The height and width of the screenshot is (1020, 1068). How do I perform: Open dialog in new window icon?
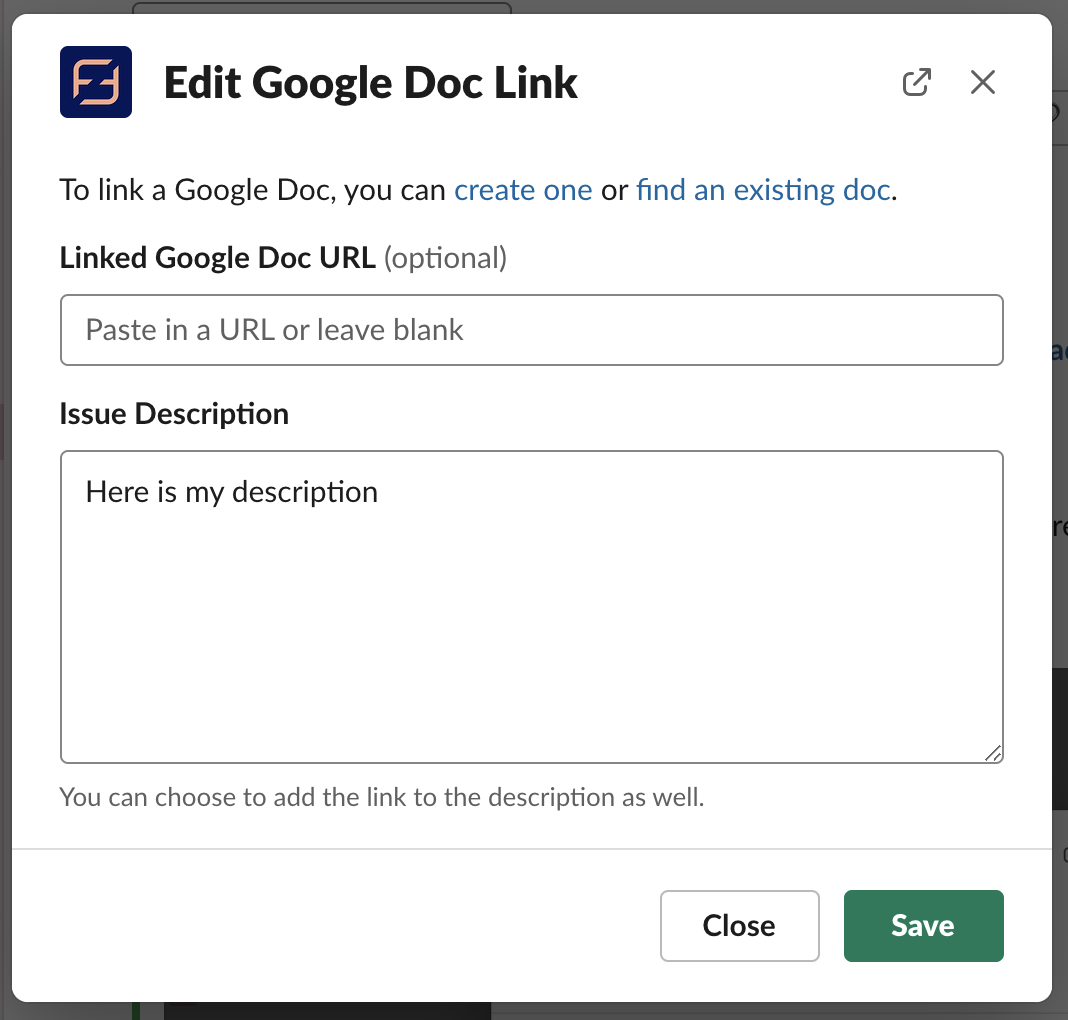click(916, 82)
